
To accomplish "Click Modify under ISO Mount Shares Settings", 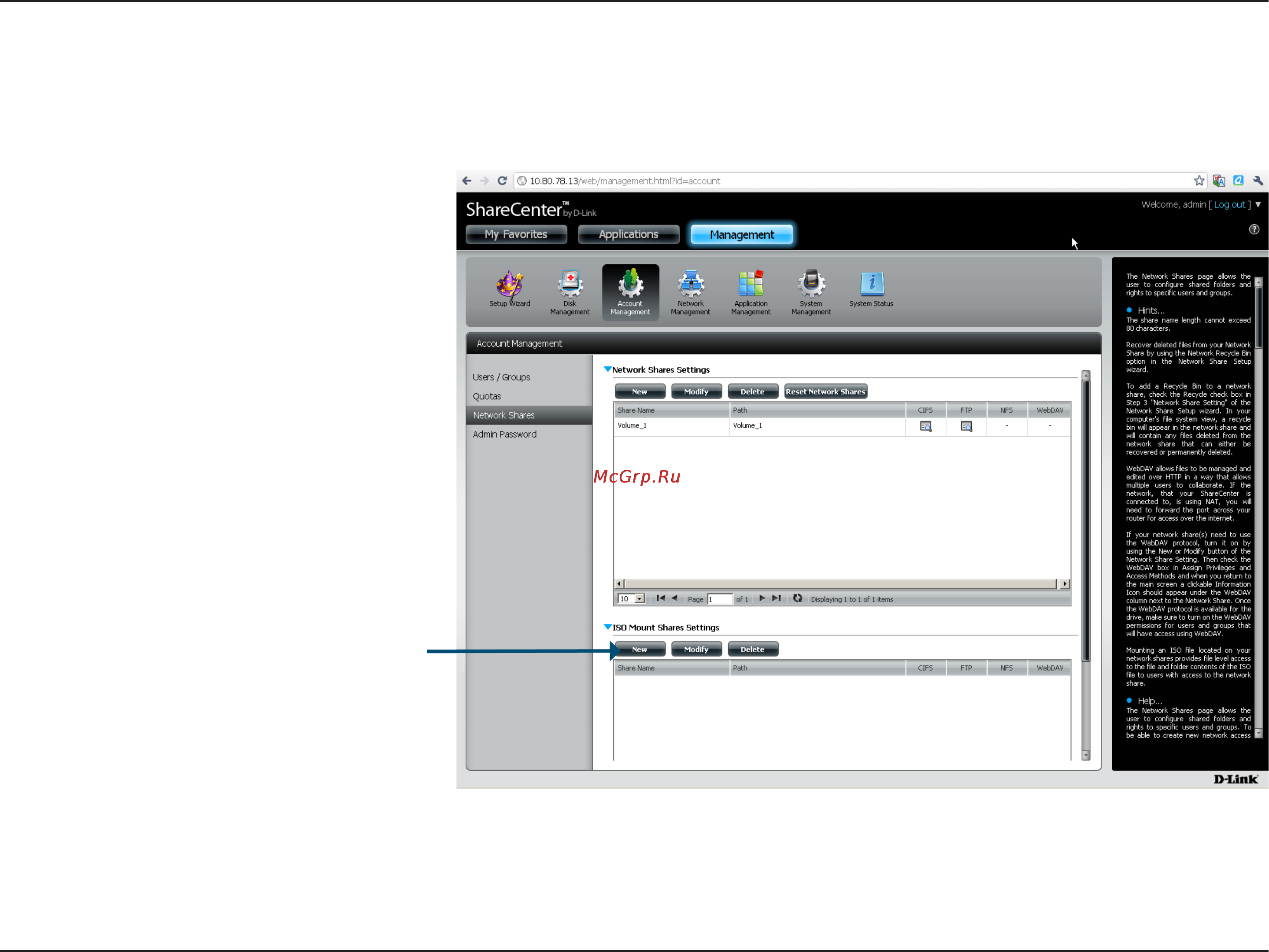I will click(x=696, y=649).
